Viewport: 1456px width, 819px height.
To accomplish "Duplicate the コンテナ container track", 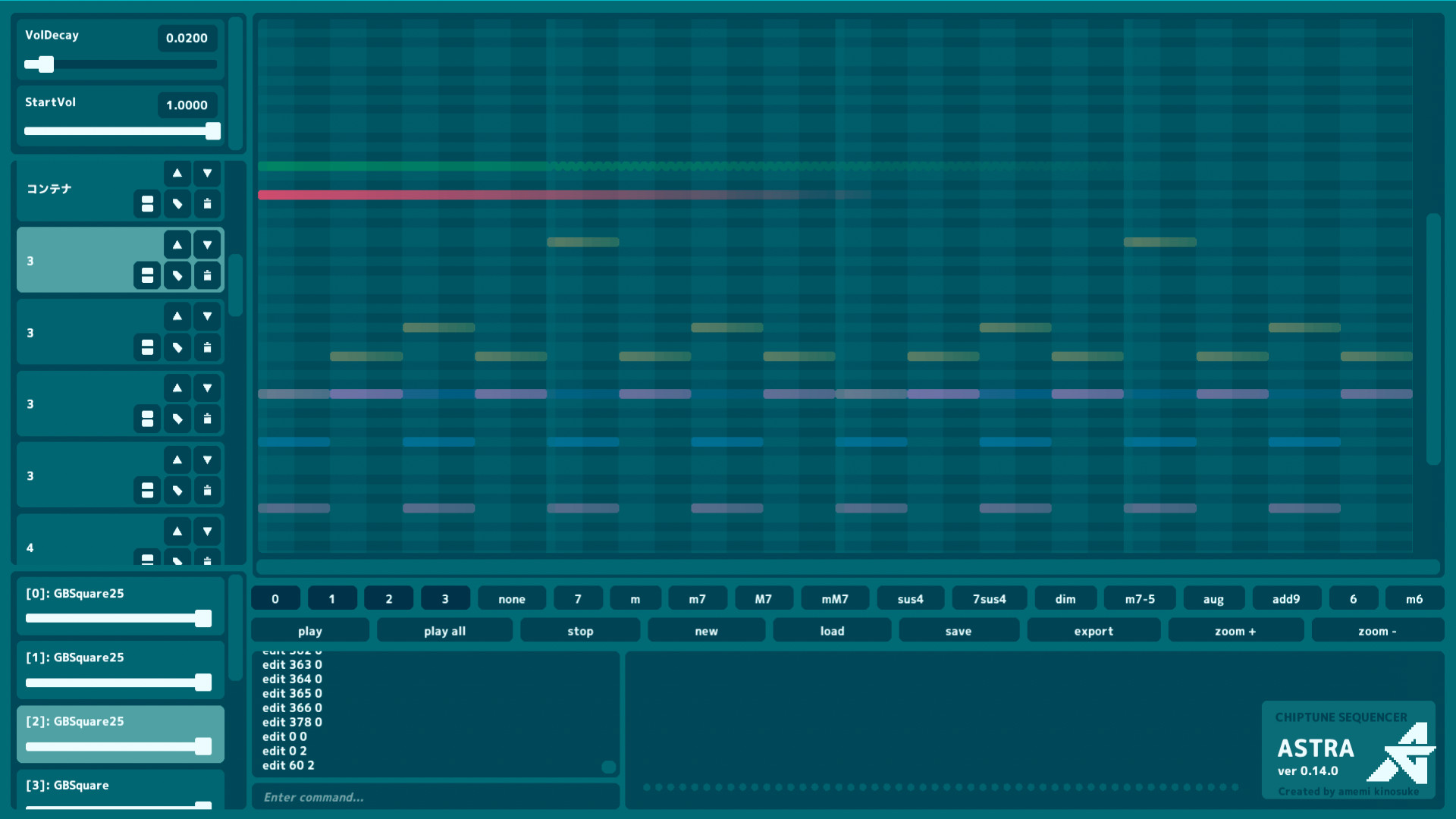I will 147,203.
